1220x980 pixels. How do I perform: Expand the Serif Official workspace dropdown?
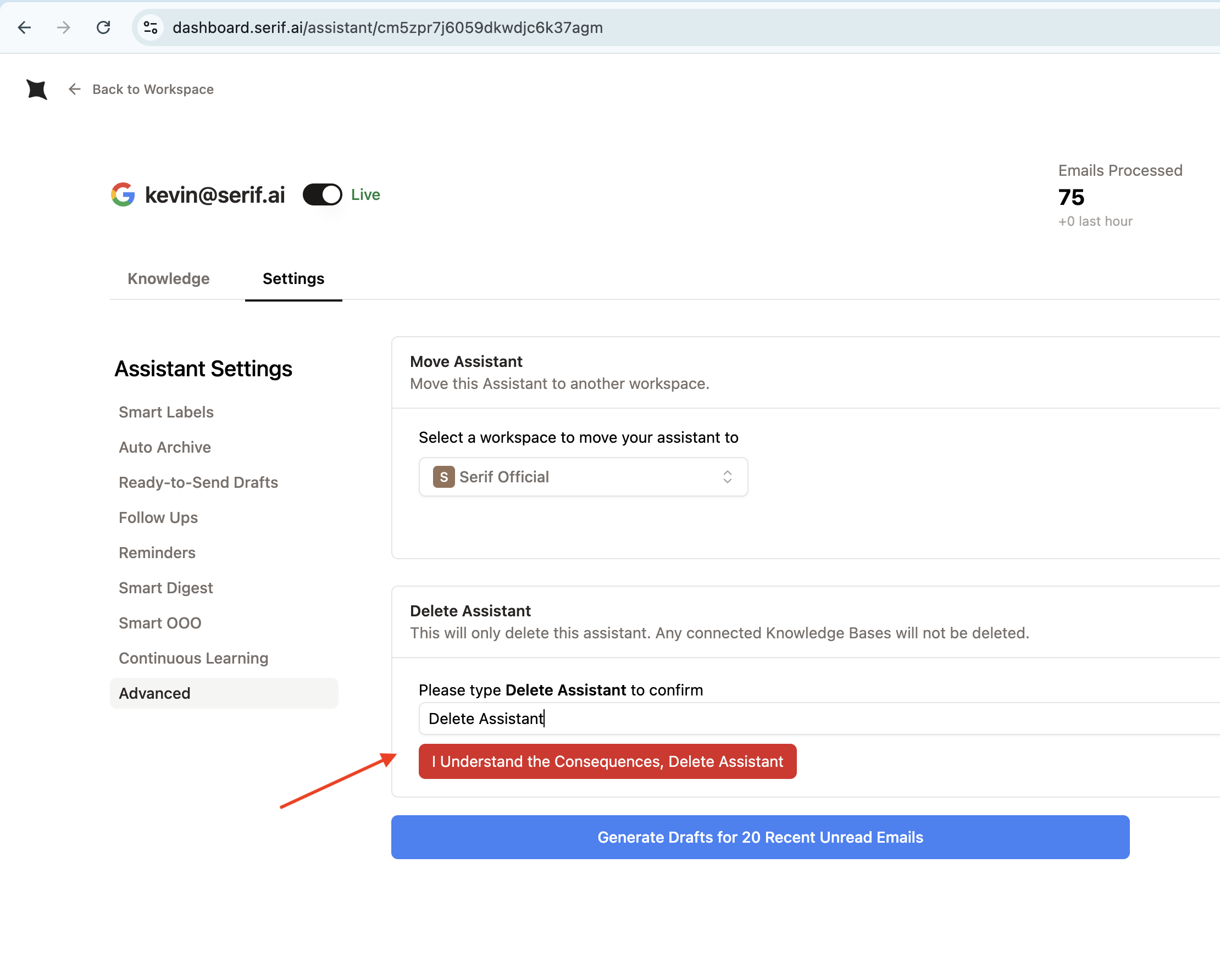(x=584, y=477)
